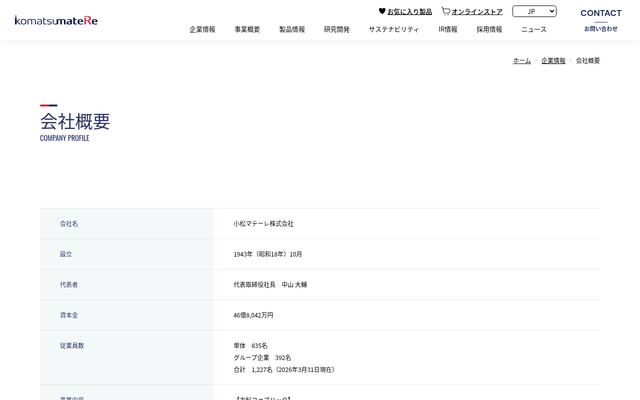The height and width of the screenshot is (400, 640).
Task: Go to ホーム in the breadcrumb
Action: [522, 60]
